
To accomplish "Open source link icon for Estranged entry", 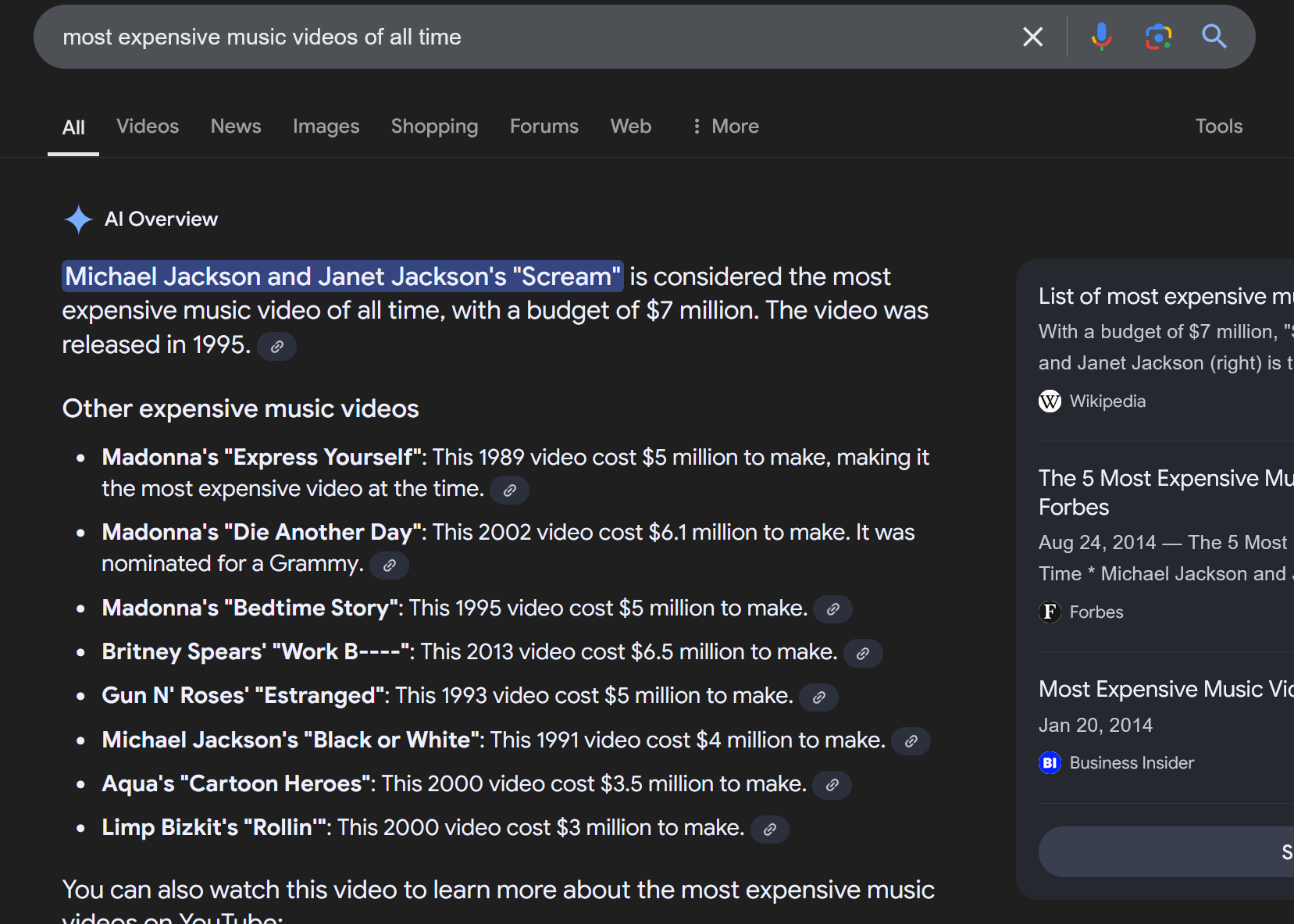I will tap(818, 697).
